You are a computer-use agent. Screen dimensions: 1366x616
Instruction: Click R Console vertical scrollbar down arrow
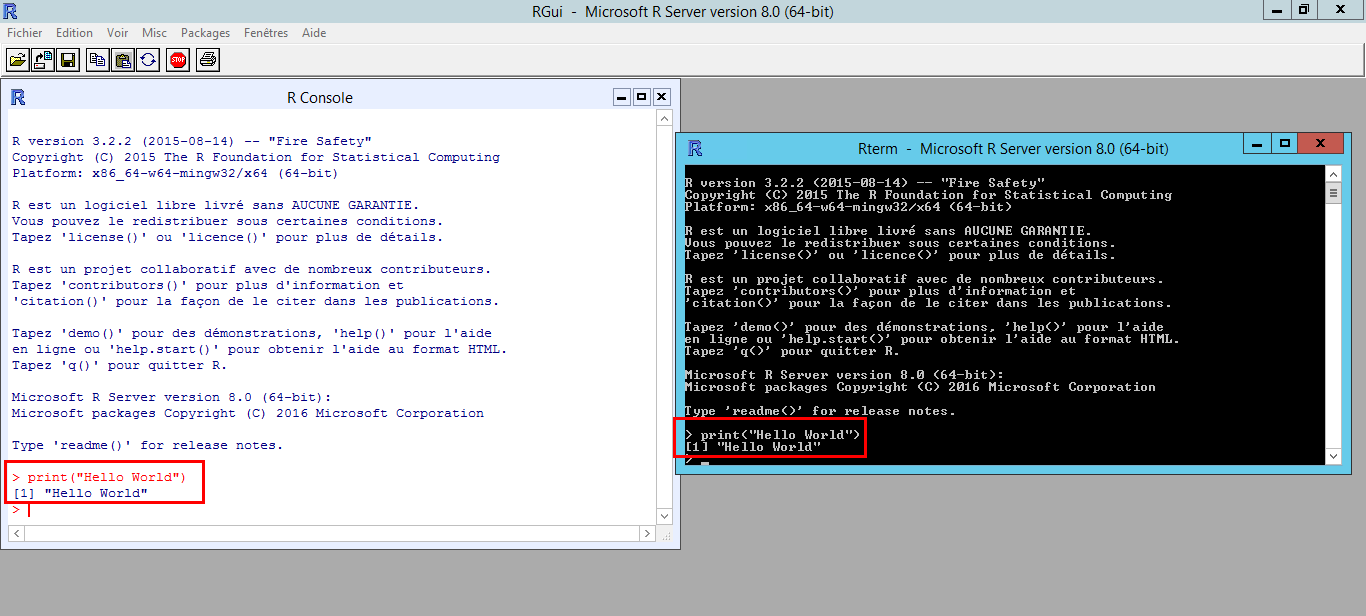pyautogui.click(x=664, y=515)
